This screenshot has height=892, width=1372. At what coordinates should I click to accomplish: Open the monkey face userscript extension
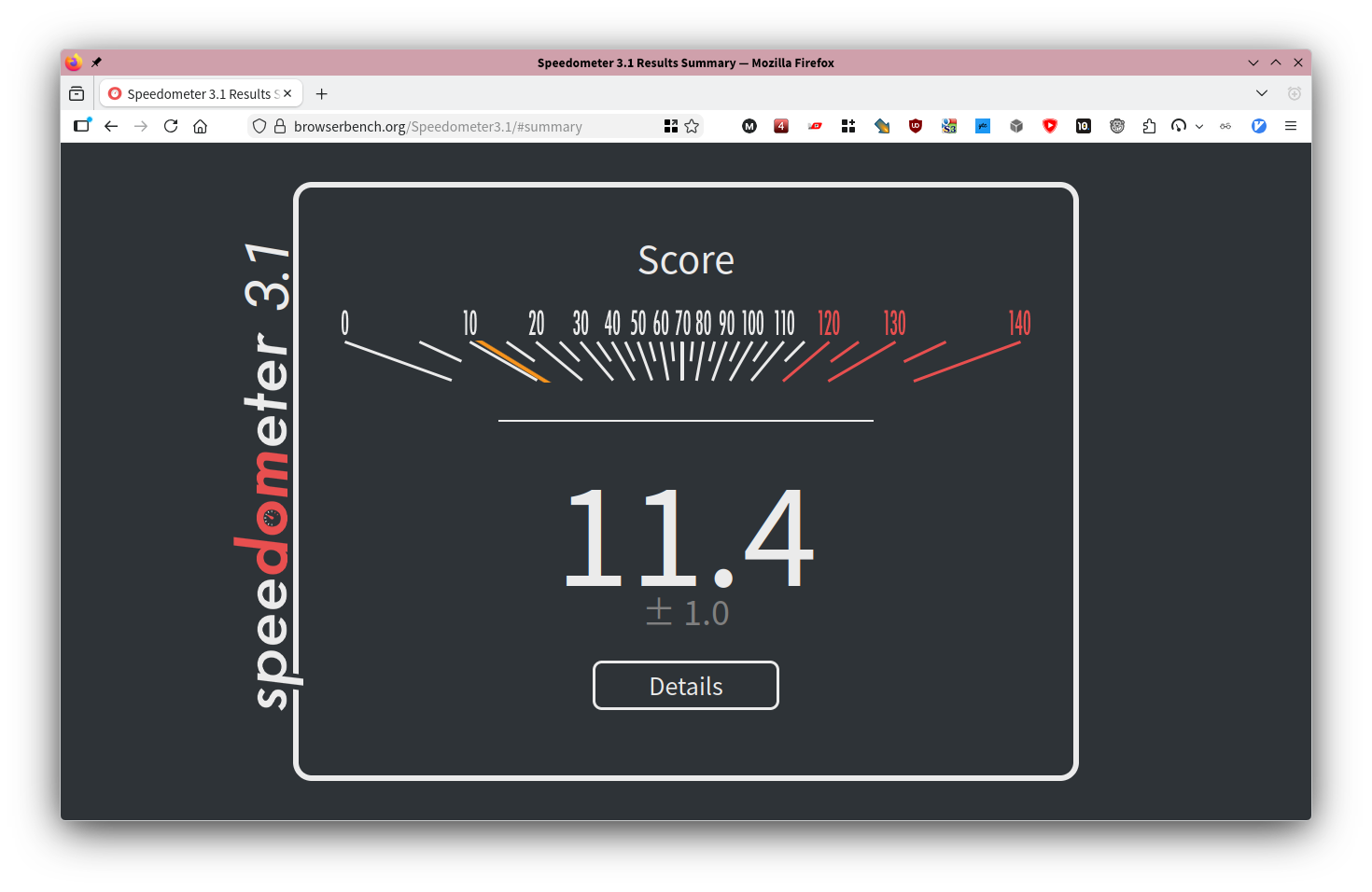pos(1117,126)
